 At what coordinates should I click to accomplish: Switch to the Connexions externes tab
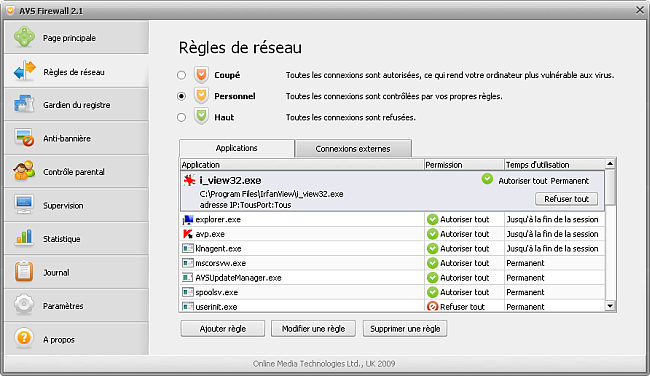353,148
